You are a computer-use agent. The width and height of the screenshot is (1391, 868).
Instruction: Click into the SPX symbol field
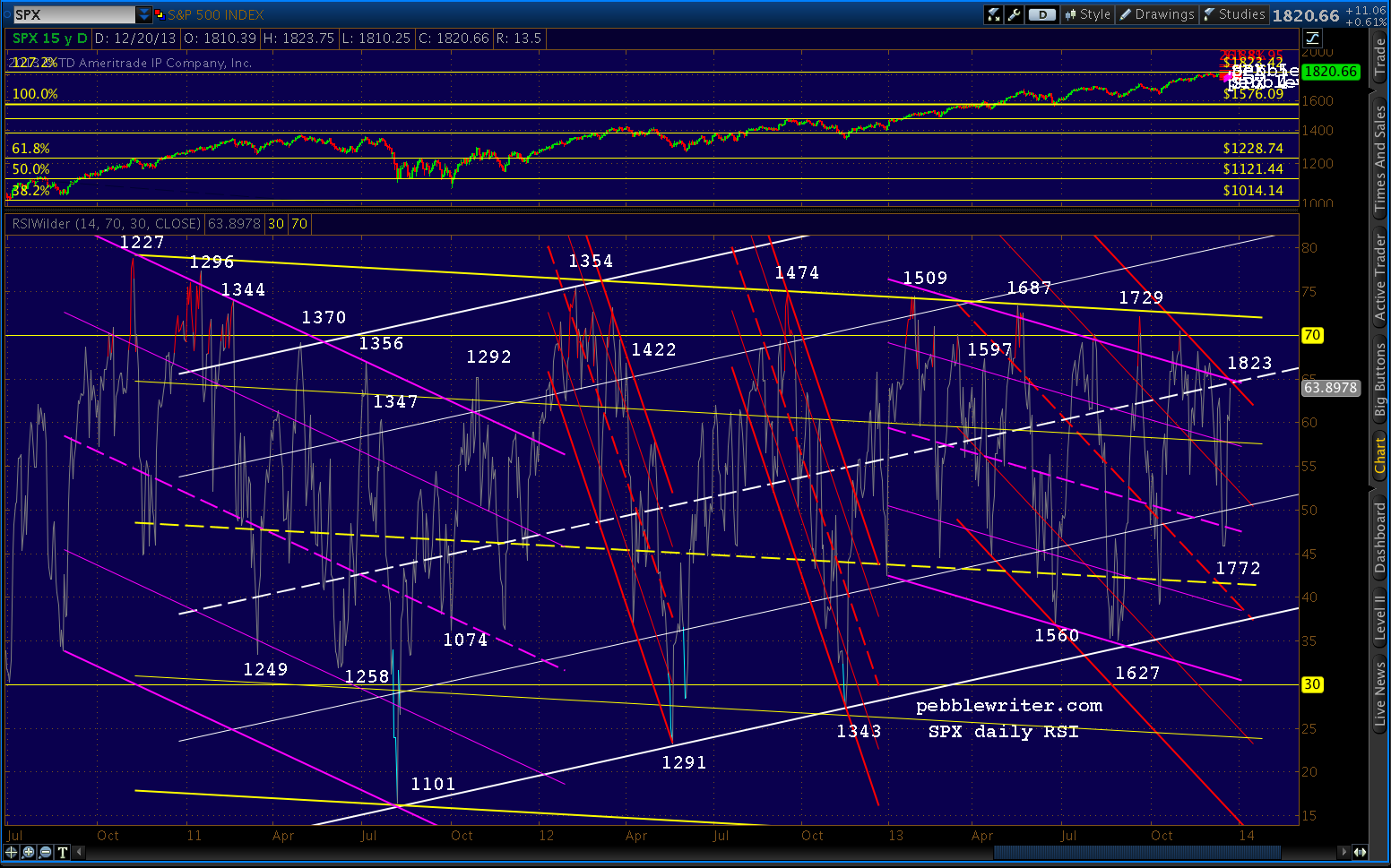click(x=73, y=14)
